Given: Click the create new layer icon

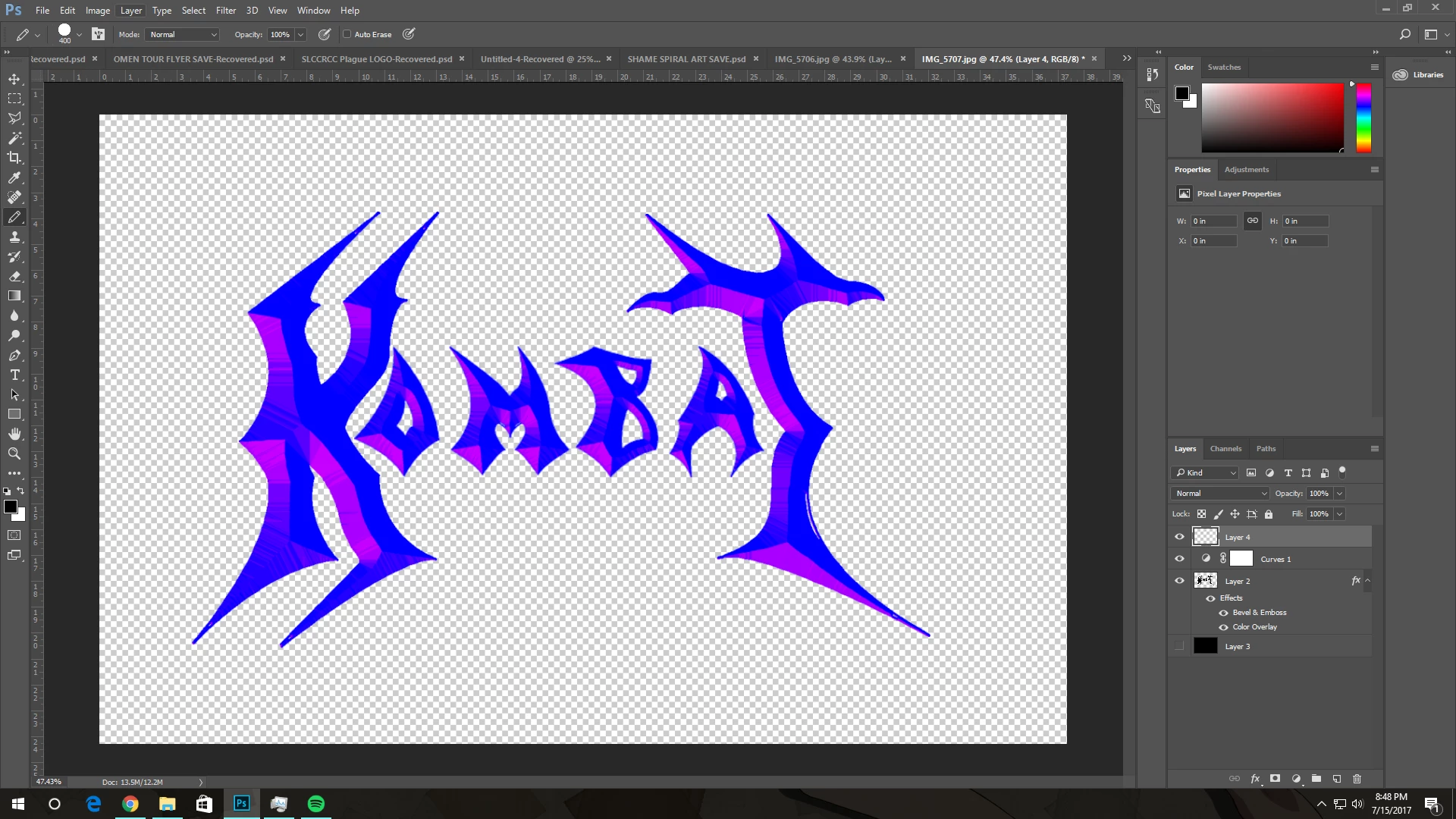Looking at the screenshot, I should point(1336,779).
